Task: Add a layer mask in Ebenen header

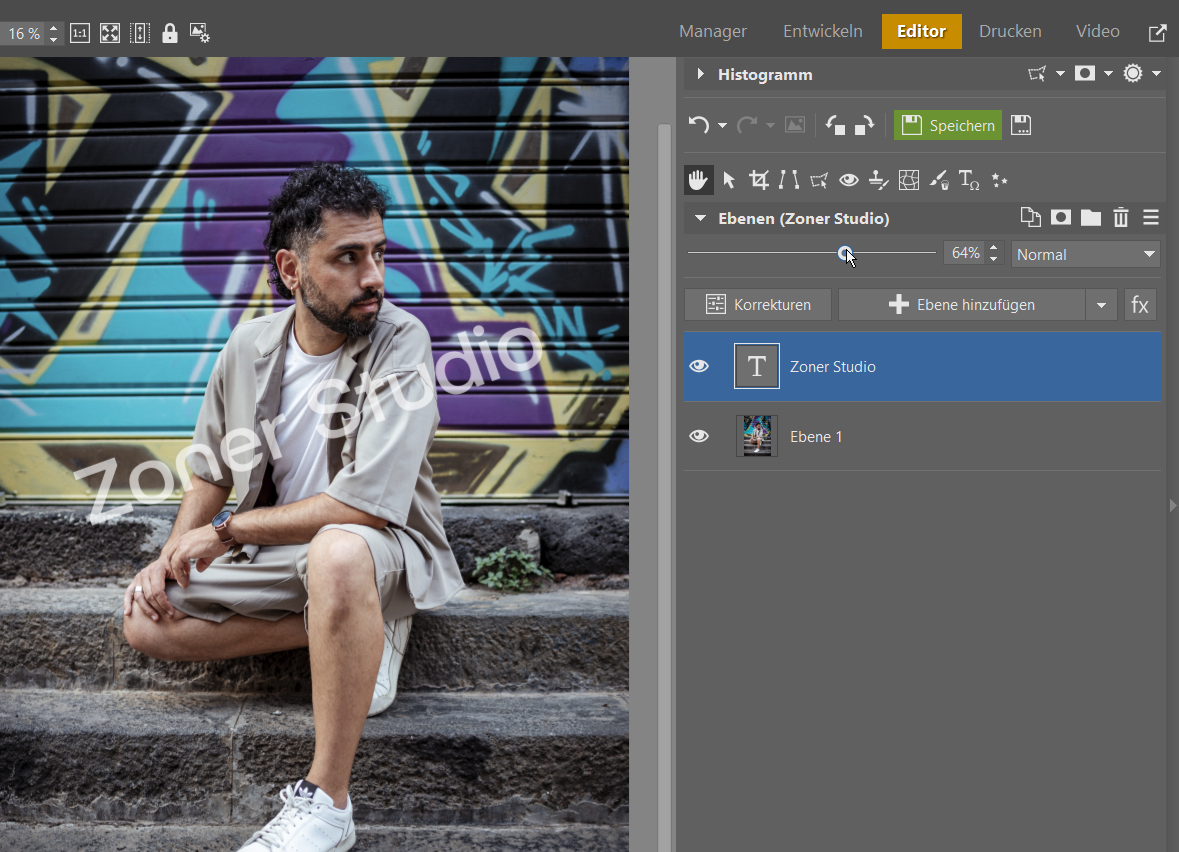Action: (1060, 218)
